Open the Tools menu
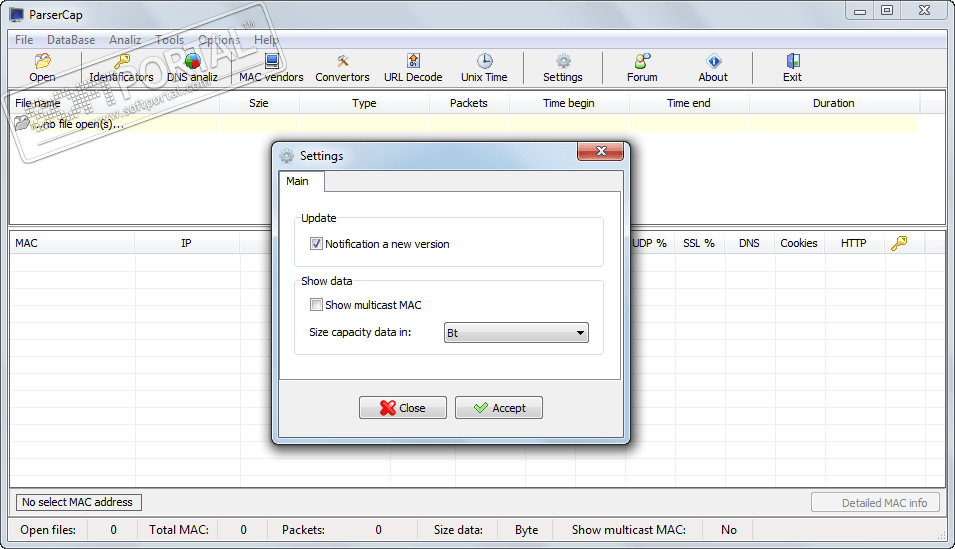This screenshot has width=955, height=549. [x=169, y=40]
